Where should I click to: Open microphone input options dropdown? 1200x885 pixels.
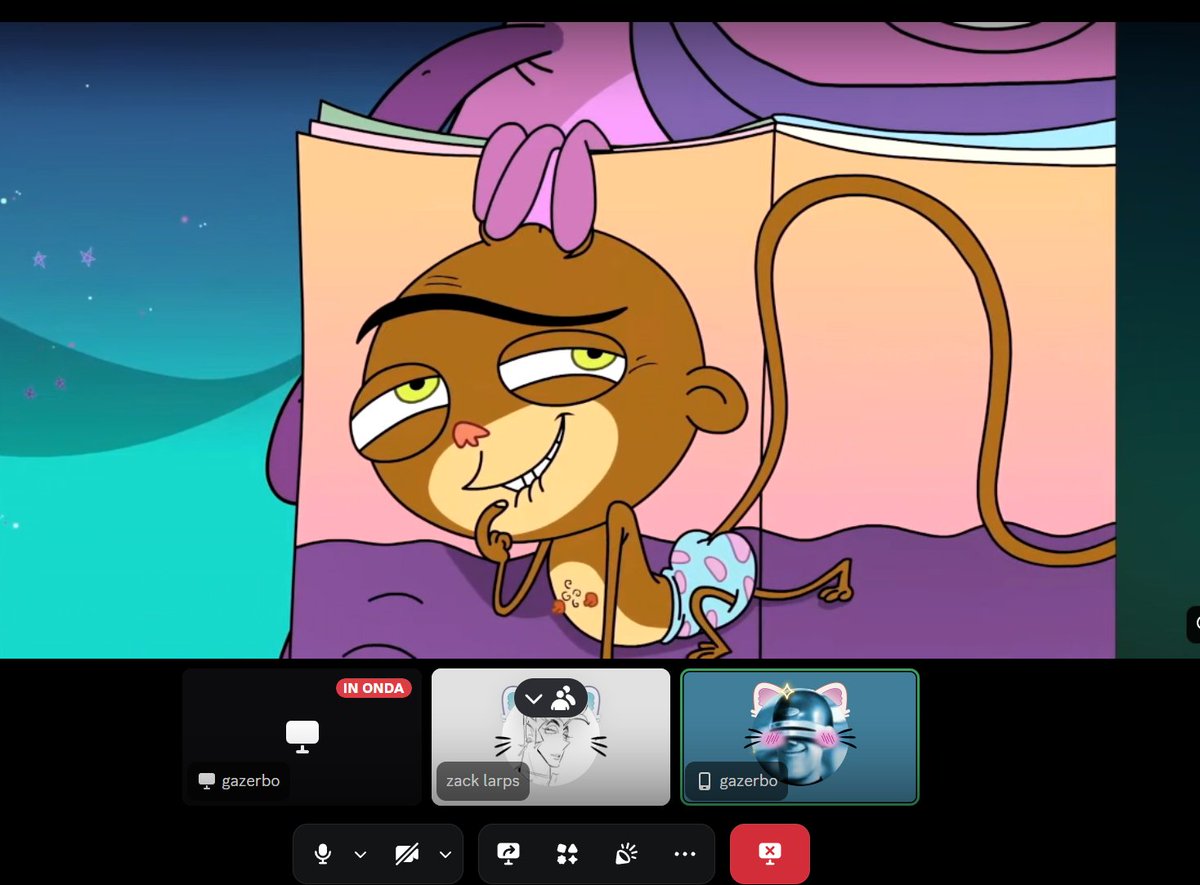[x=361, y=854]
